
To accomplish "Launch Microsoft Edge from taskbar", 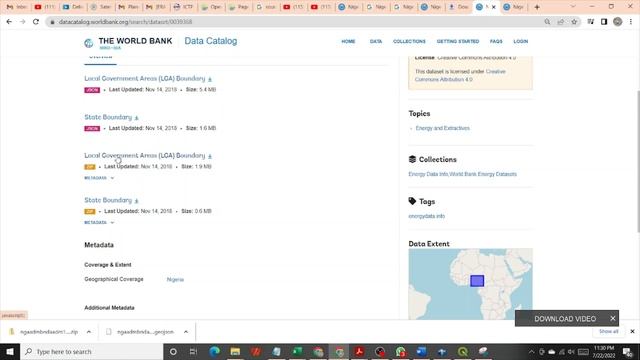I will coord(215,351).
